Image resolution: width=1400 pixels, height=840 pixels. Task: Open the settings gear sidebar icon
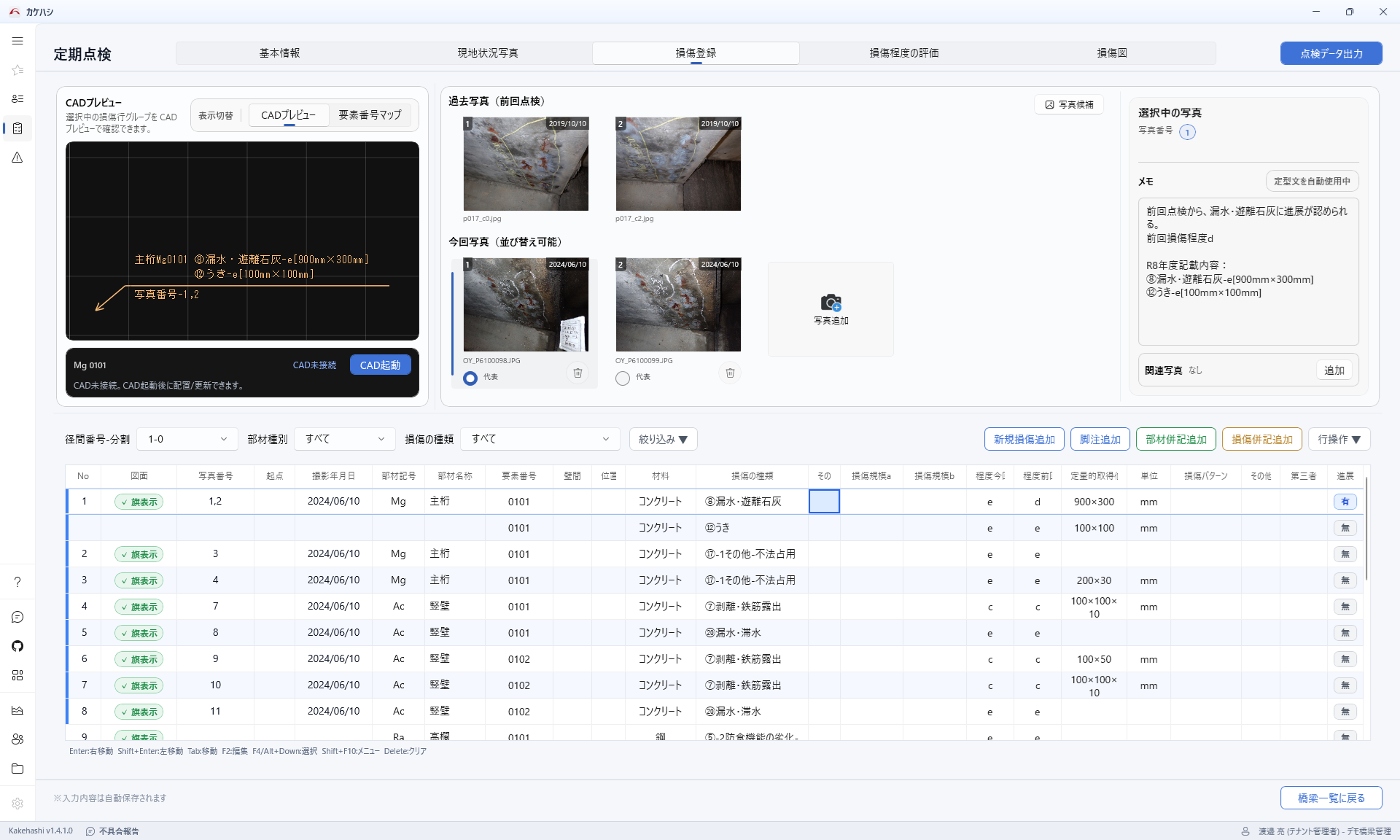click(17, 804)
